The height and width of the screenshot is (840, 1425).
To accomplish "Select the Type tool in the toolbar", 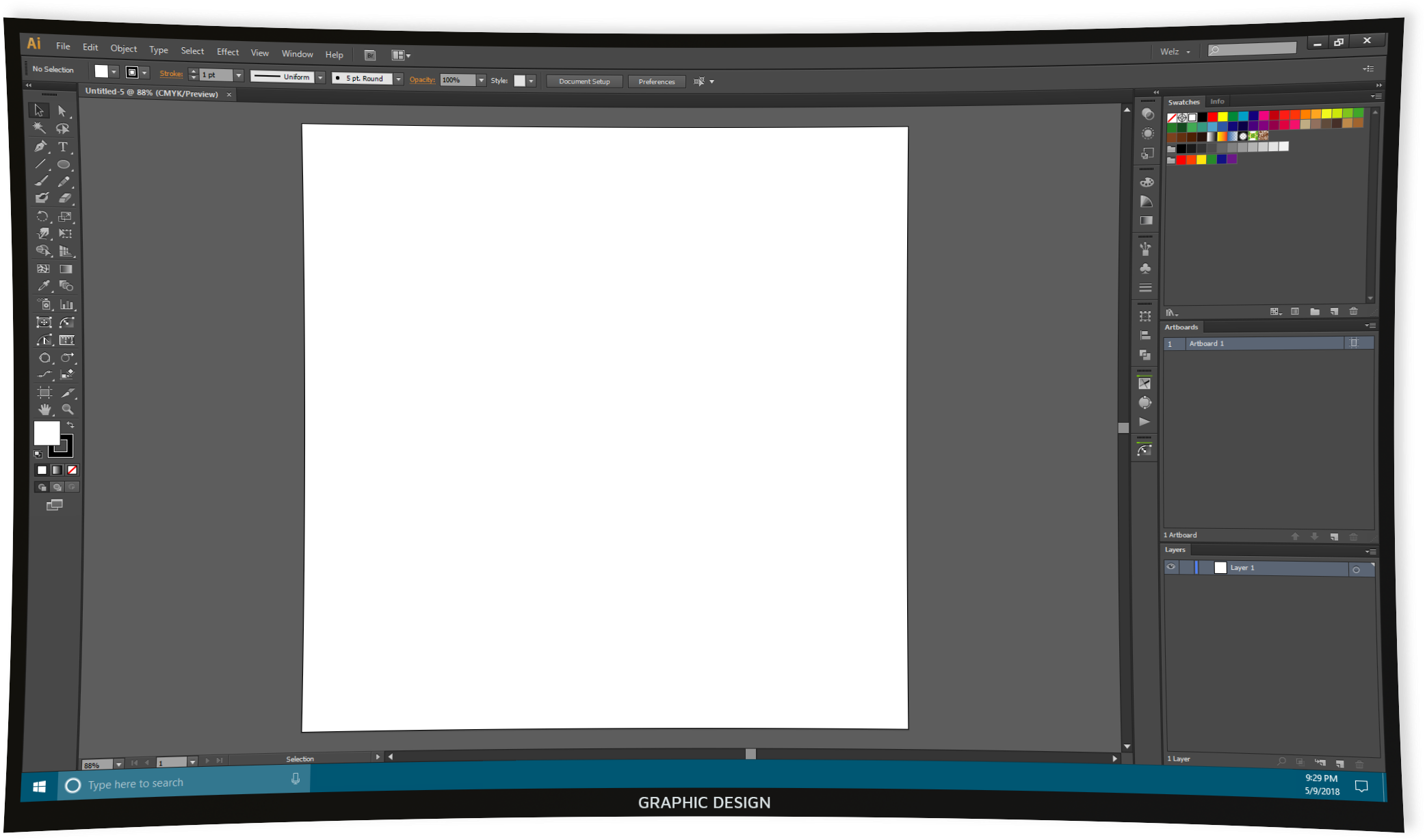I will pos(64,146).
